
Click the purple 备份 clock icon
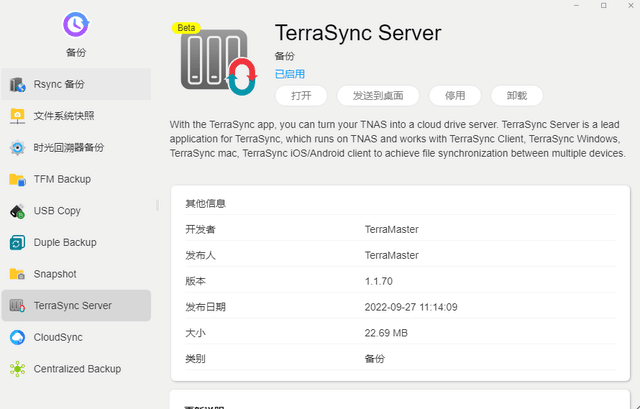[76, 24]
